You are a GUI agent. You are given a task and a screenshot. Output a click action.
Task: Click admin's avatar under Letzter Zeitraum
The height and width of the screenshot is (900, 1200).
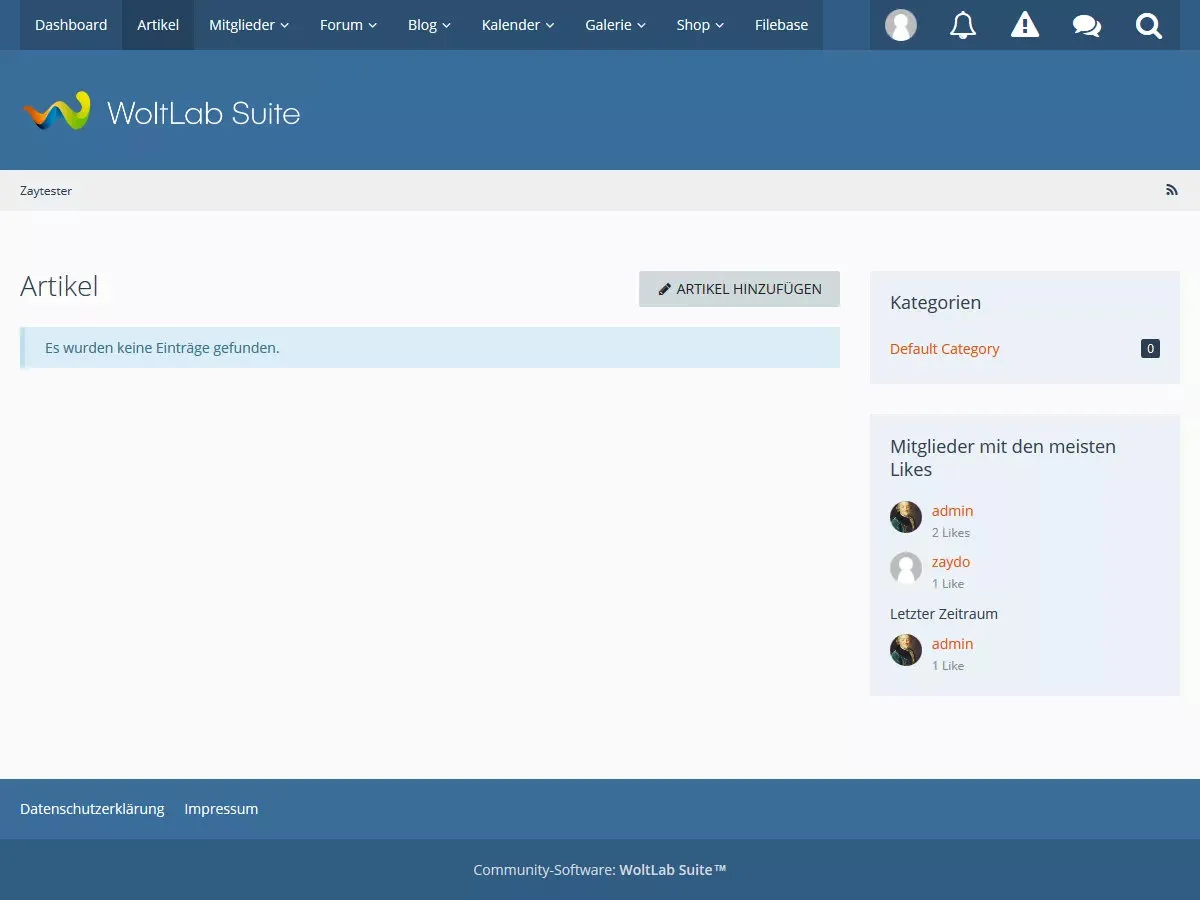(x=906, y=650)
